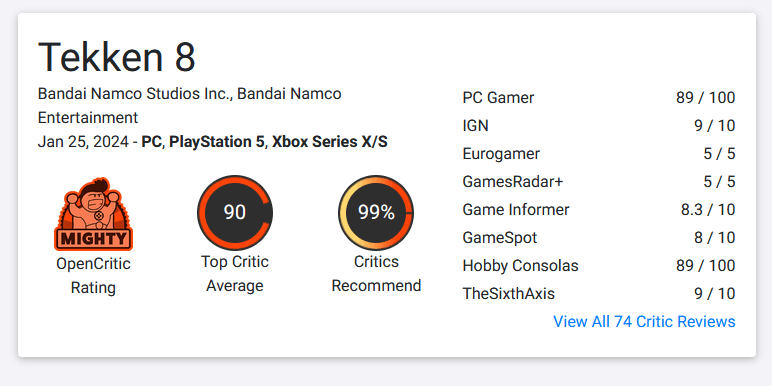
Task: Select the PlayStation 5 platform text
Action: coord(217,142)
